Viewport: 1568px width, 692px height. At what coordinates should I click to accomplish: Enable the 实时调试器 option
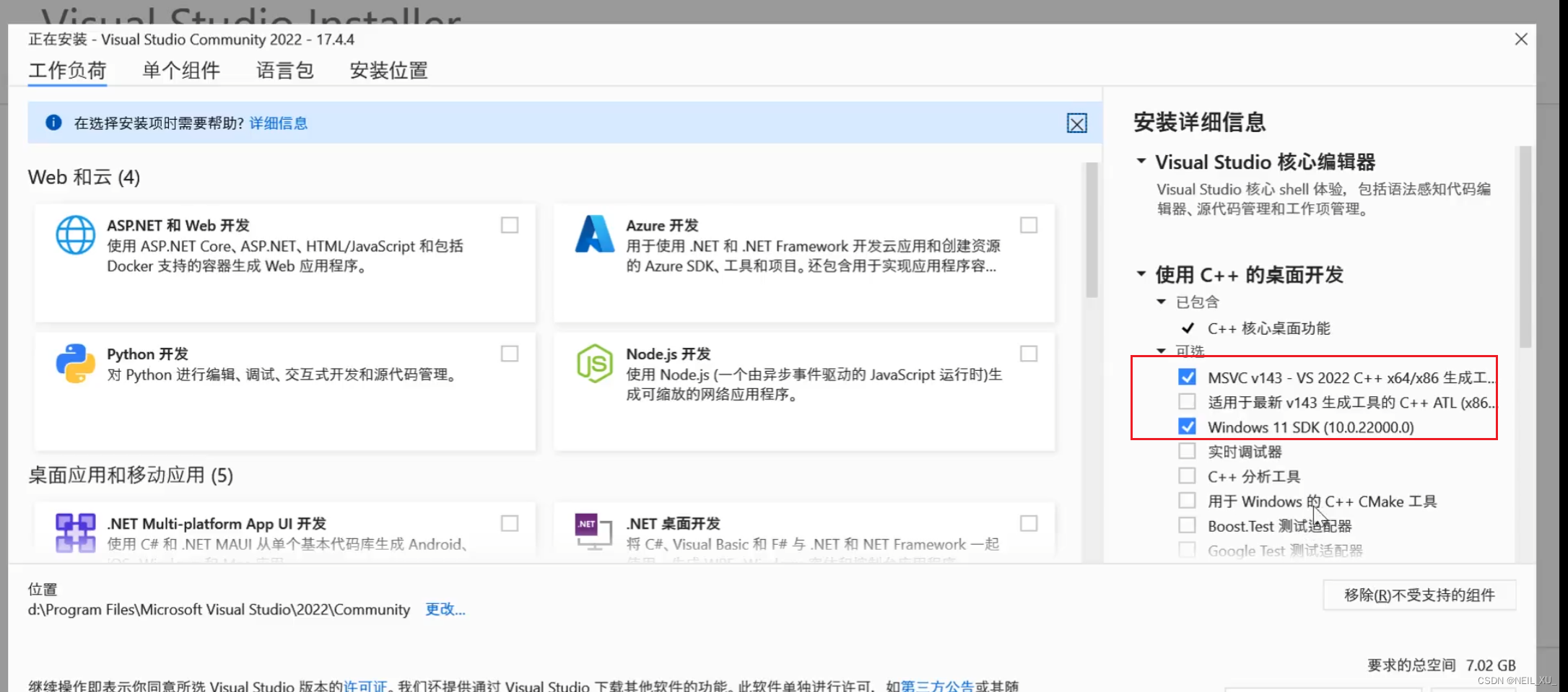[x=1187, y=451]
